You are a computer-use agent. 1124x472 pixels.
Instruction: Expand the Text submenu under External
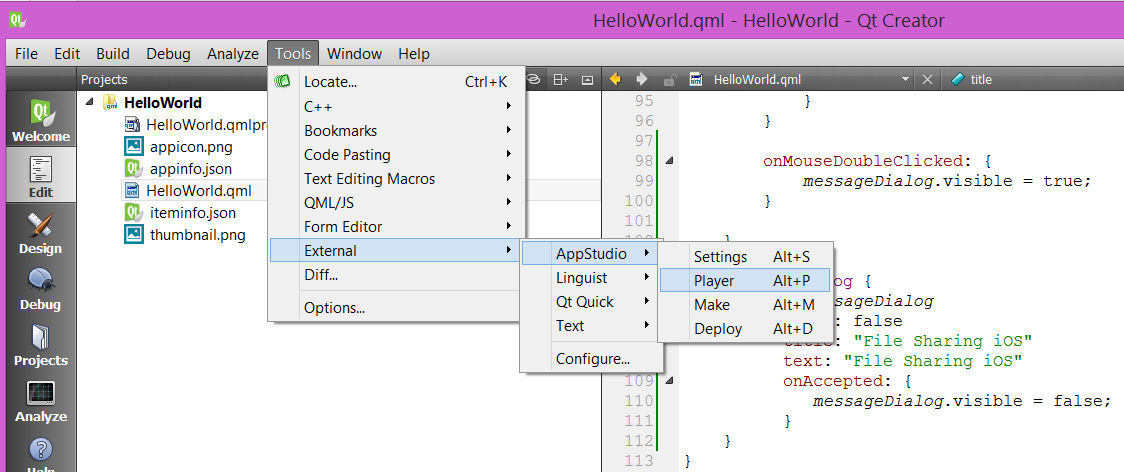pyautogui.click(x=647, y=325)
